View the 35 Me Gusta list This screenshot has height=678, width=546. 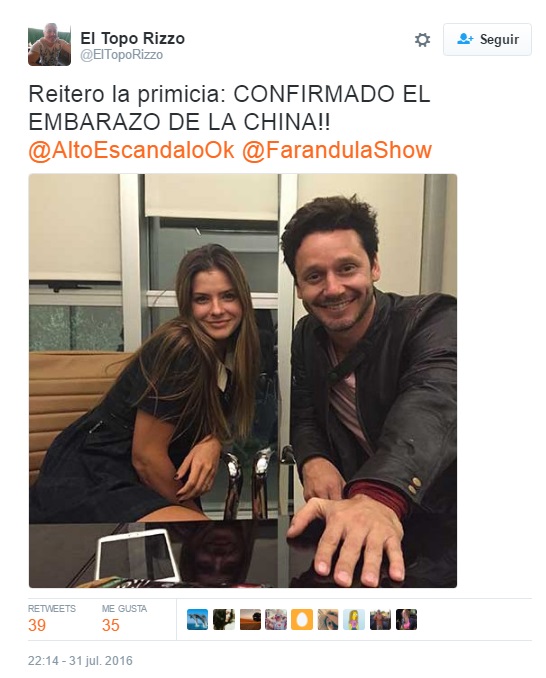click(x=124, y=619)
